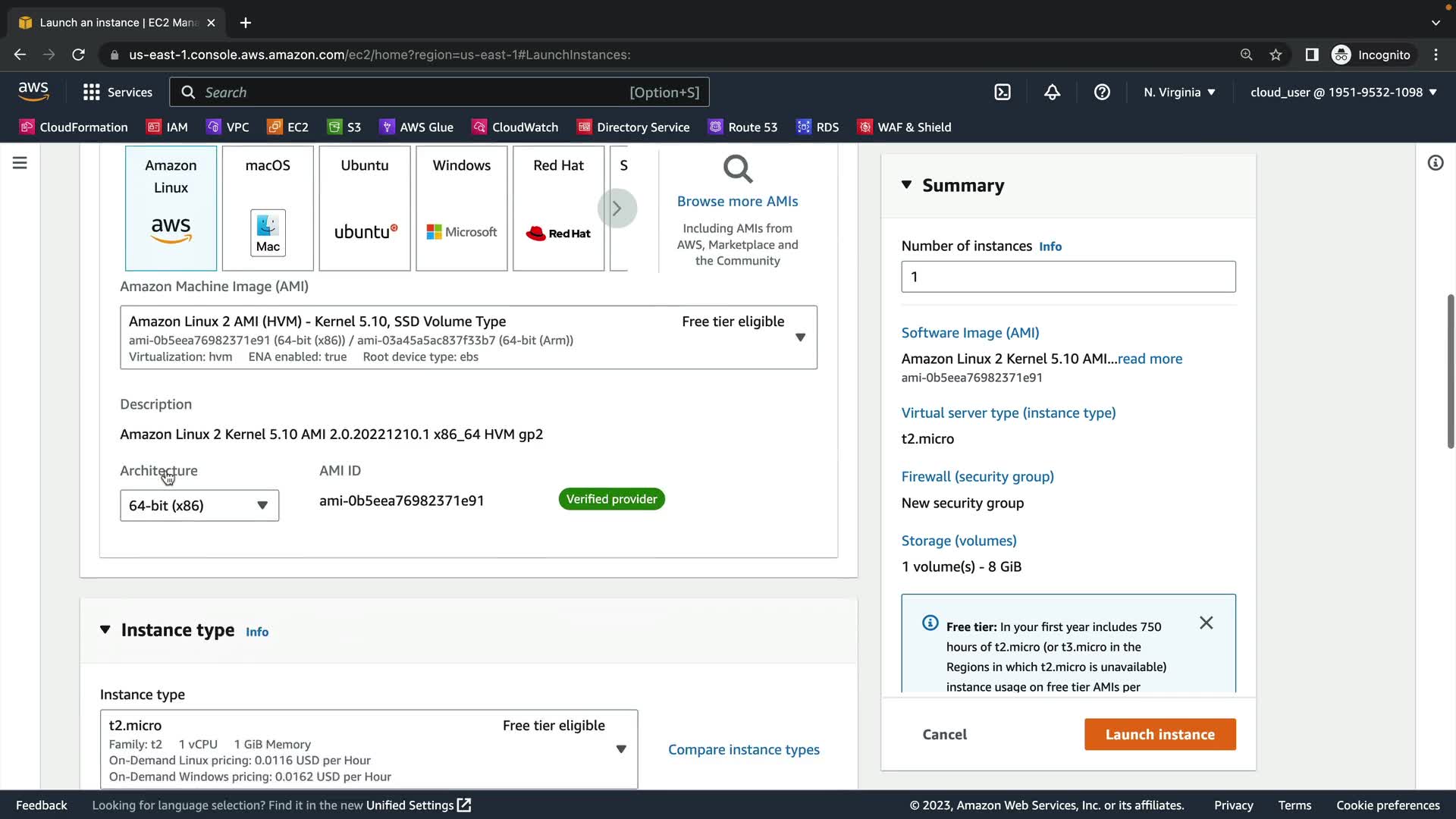Open the N. Virginia region menu
This screenshot has height=819, width=1456.
(x=1179, y=93)
